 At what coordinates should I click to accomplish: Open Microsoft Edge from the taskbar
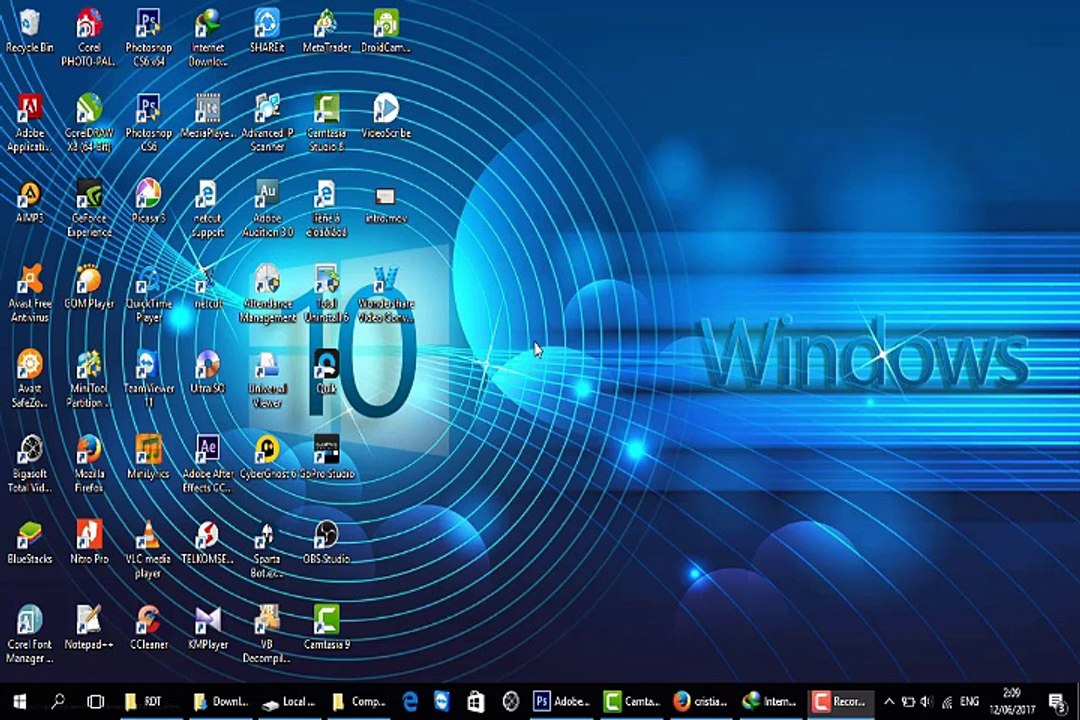pos(411,701)
